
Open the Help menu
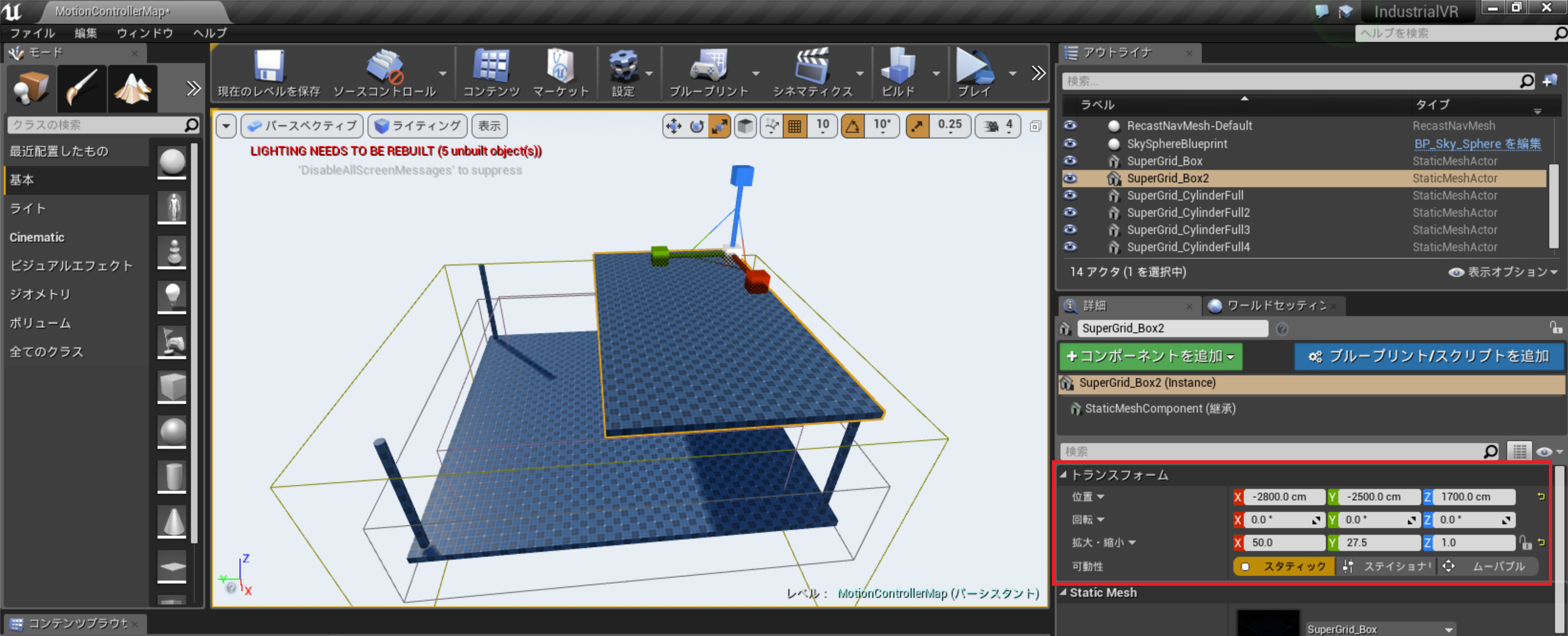[x=210, y=33]
